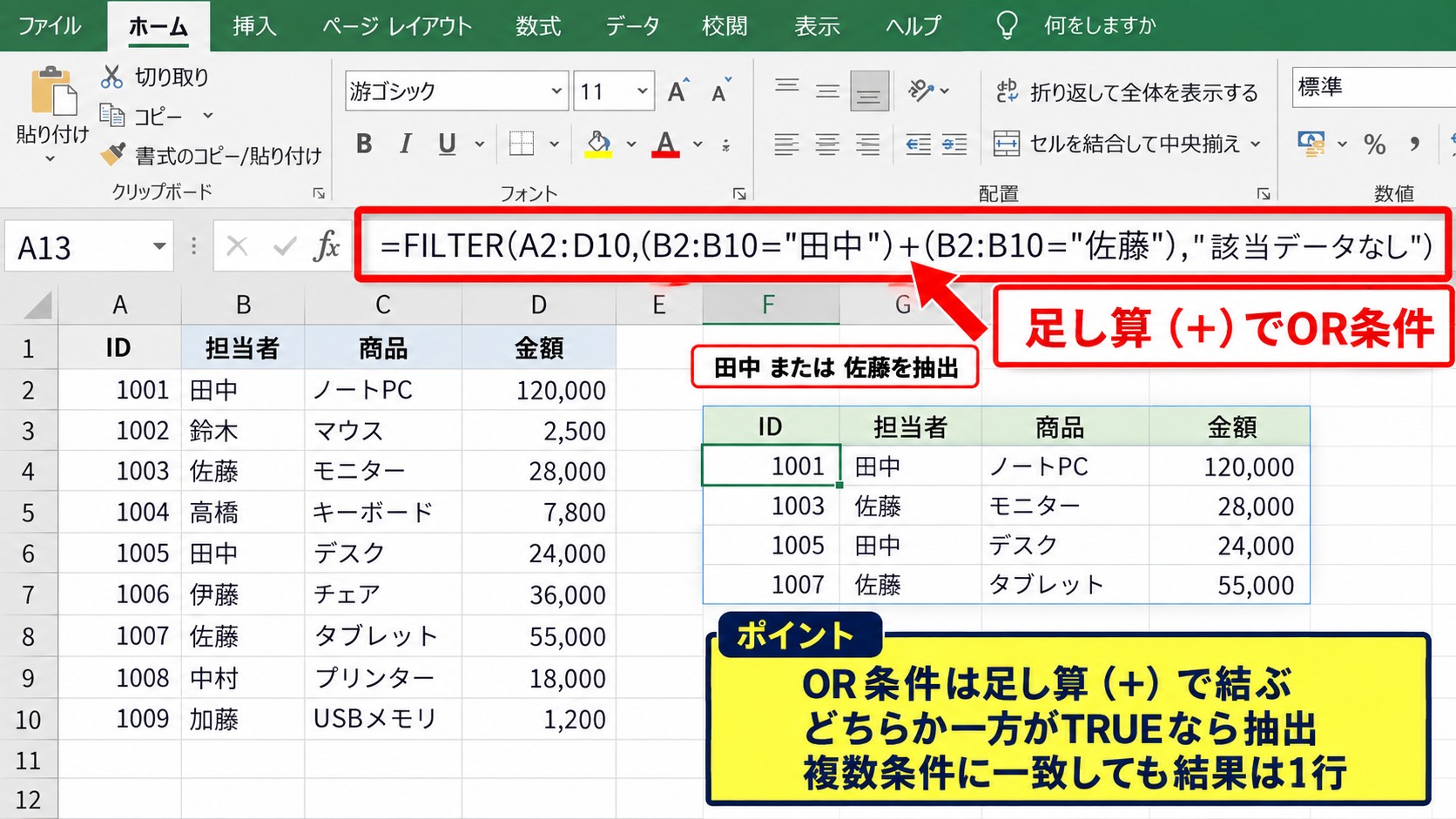This screenshot has height=819, width=1456.
Task: Click the fill color yellow bucket
Action: click(598, 144)
